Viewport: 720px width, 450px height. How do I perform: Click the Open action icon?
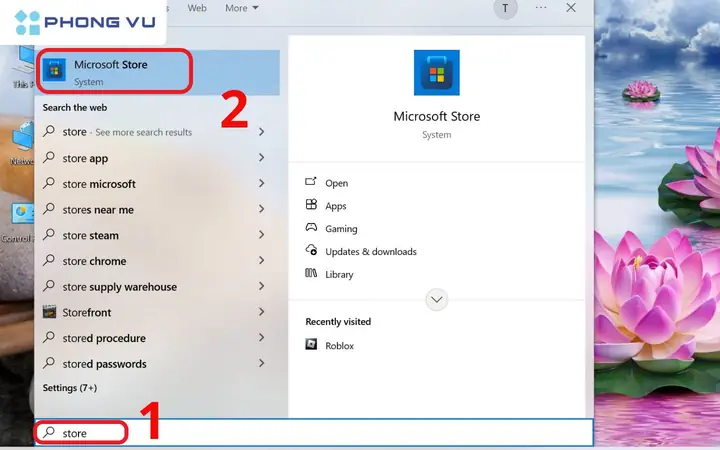[x=311, y=181]
